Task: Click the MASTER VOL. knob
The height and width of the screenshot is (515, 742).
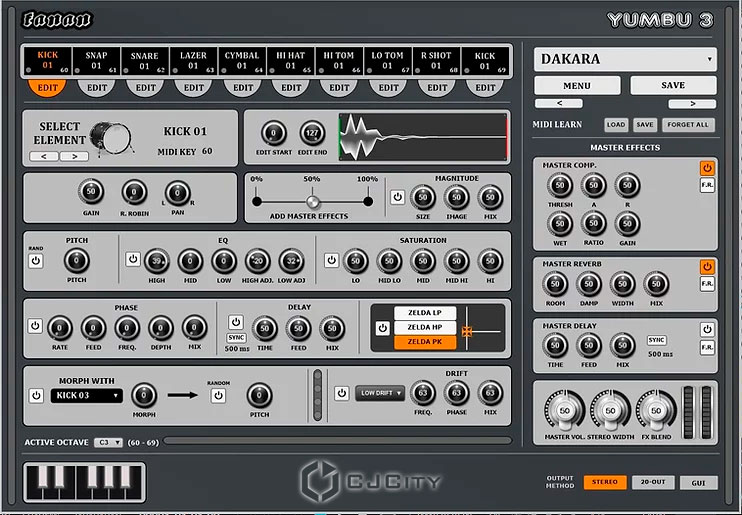Action: coord(565,411)
